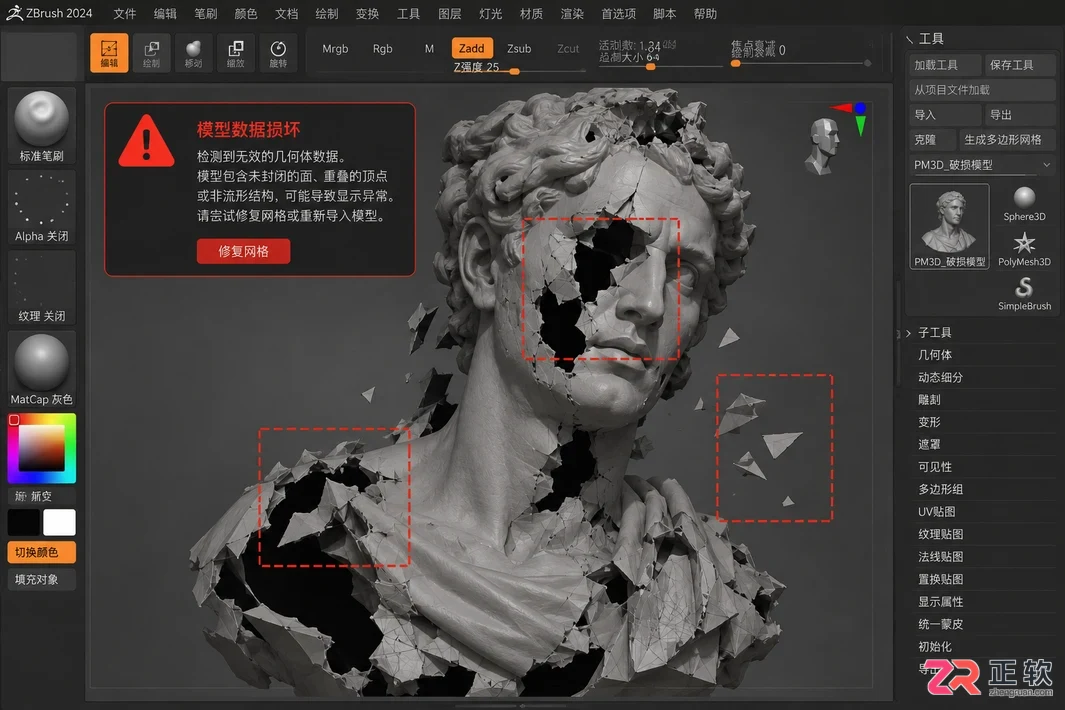
Task: Click the head orientation preview
Action: click(x=823, y=145)
